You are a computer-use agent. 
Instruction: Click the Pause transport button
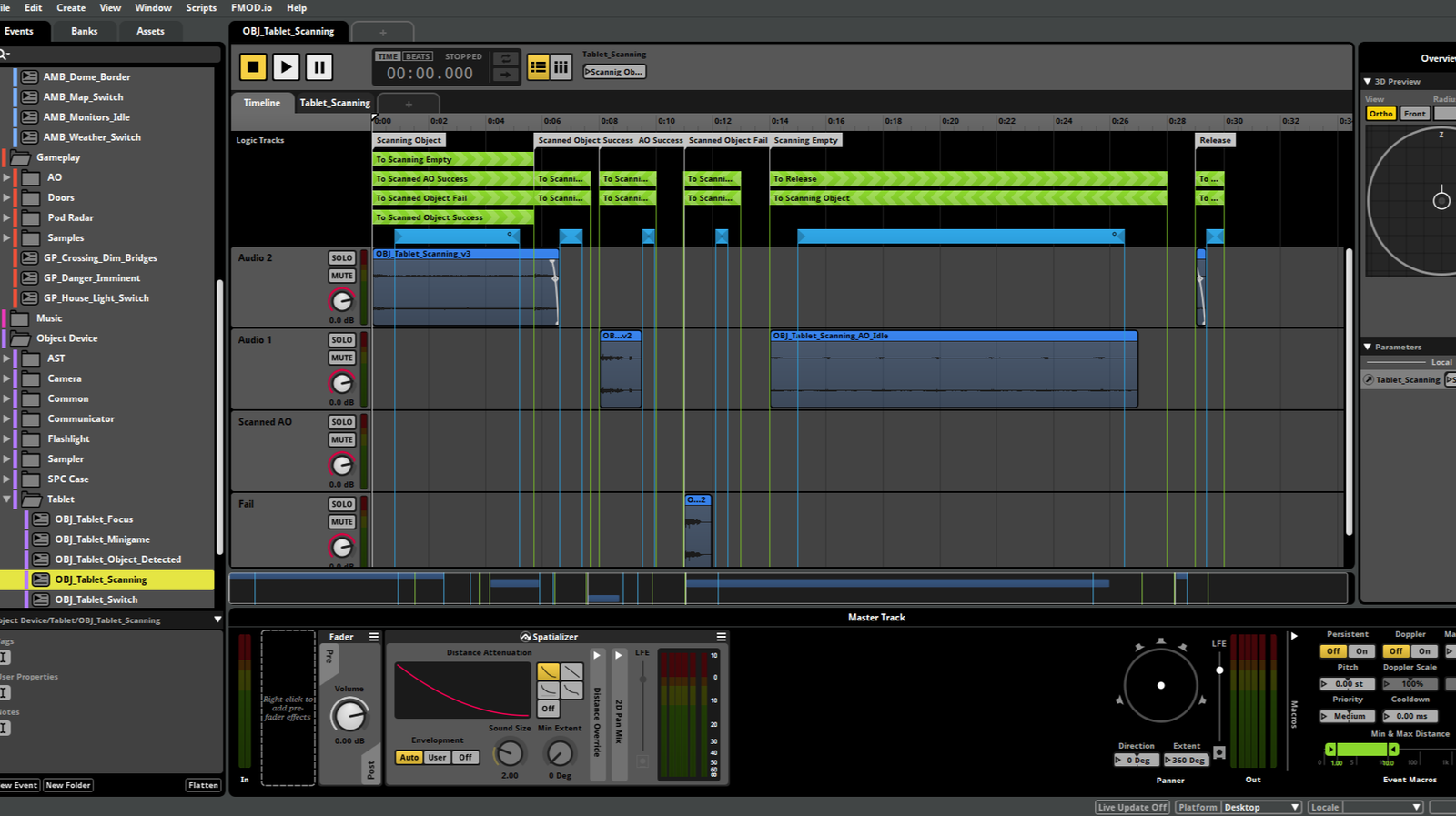click(x=318, y=66)
